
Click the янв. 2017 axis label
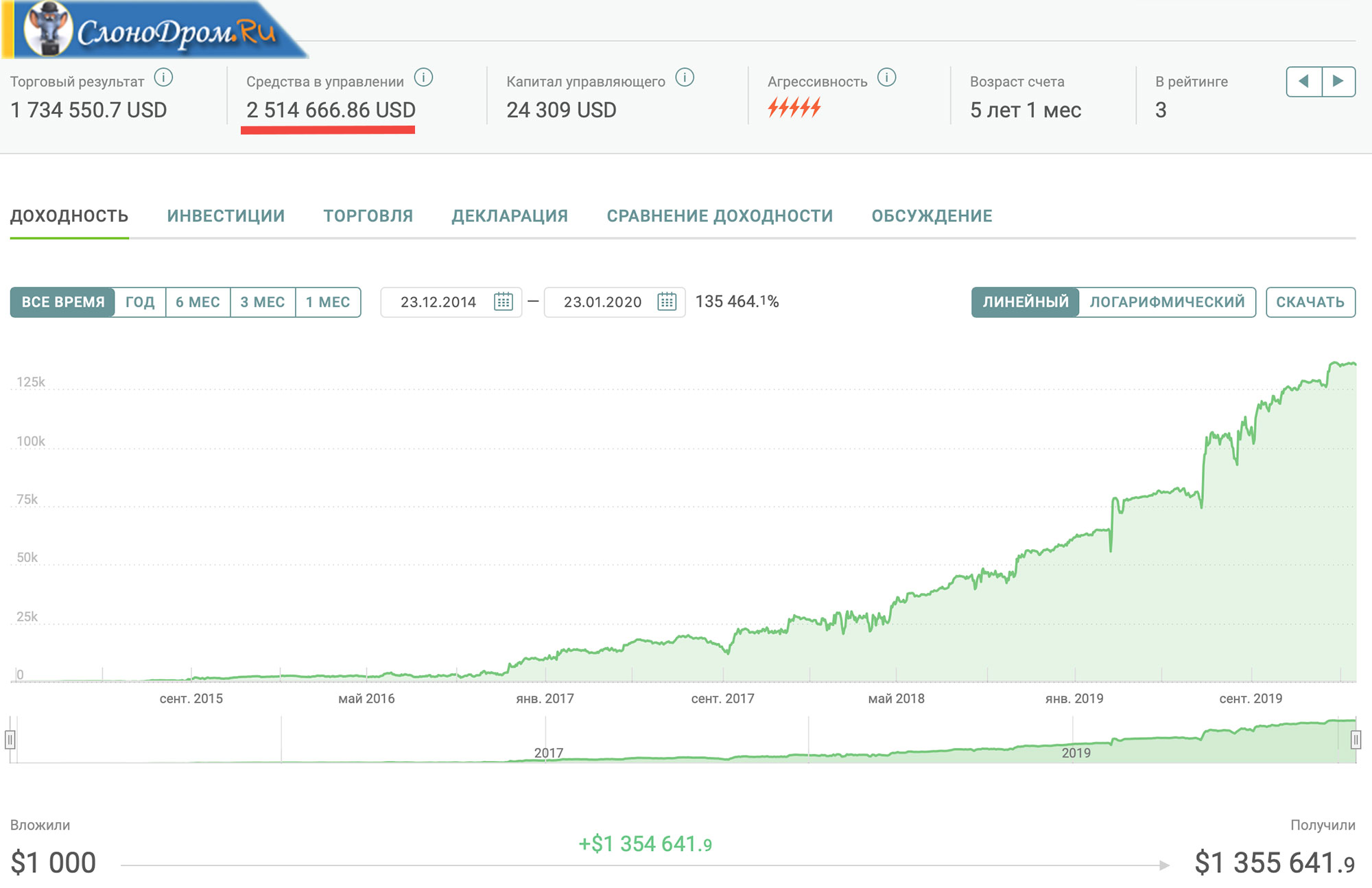(x=545, y=699)
